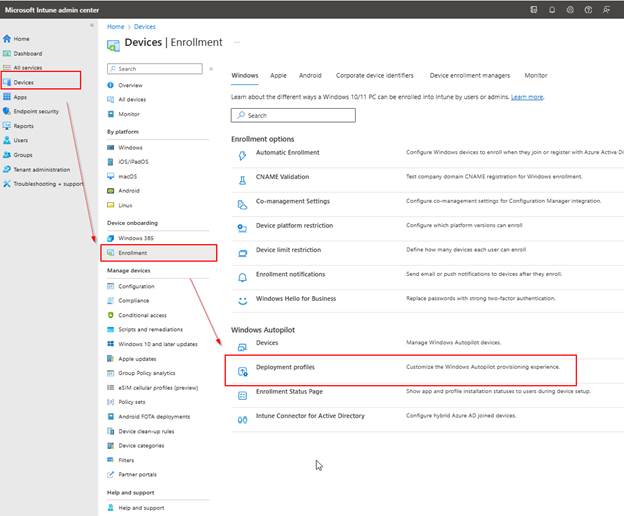Click the Deployment profiles icon
Image resolution: width=624 pixels, height=516 pixels.
242,371
